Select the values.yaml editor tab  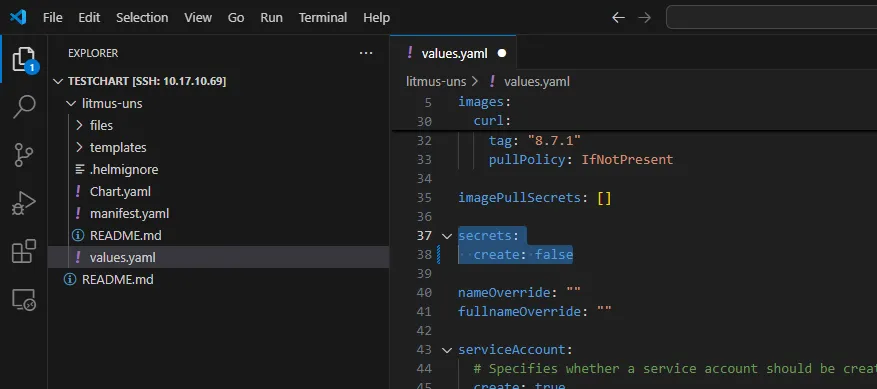453,53
